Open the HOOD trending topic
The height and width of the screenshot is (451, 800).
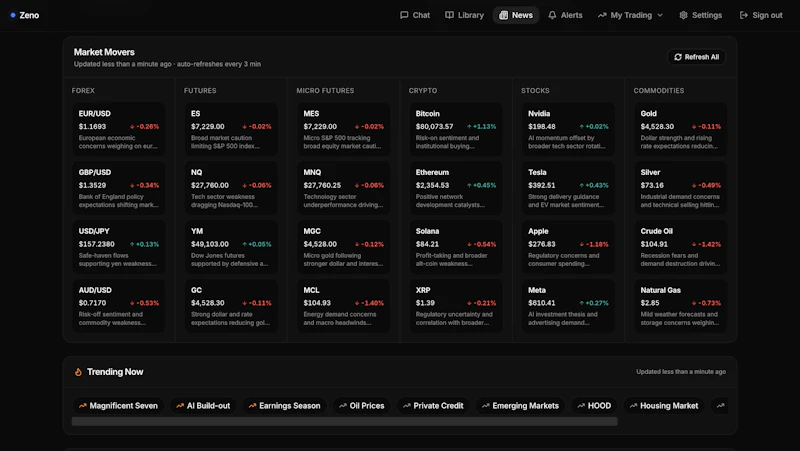click(x=594, y=406)
